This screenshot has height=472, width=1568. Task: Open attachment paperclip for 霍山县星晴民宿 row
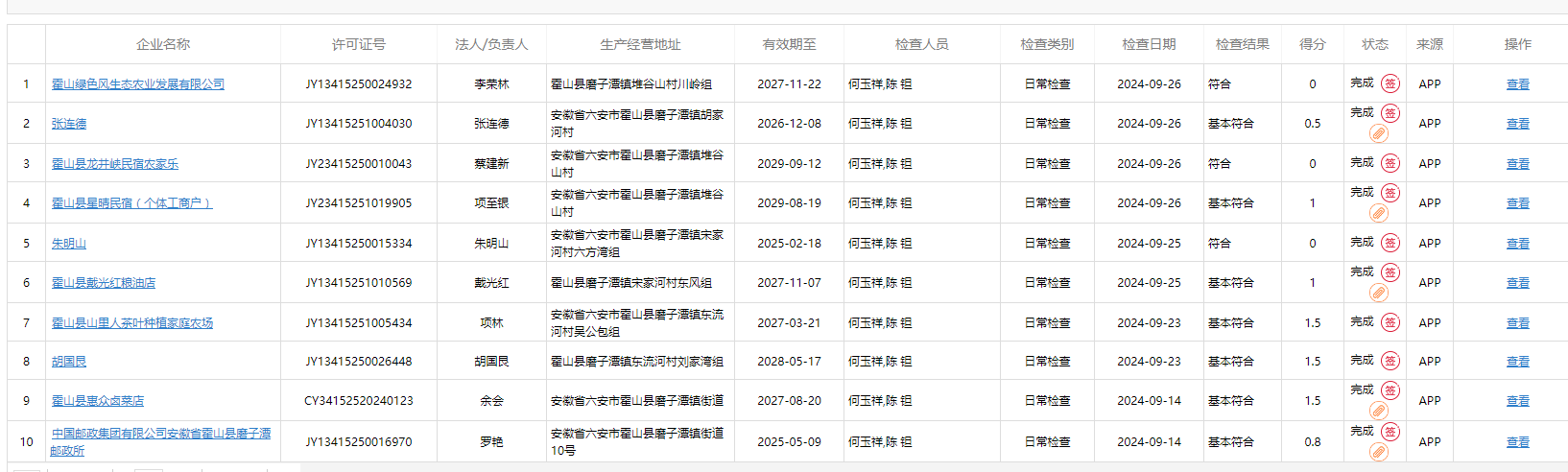pos(1379,213)
